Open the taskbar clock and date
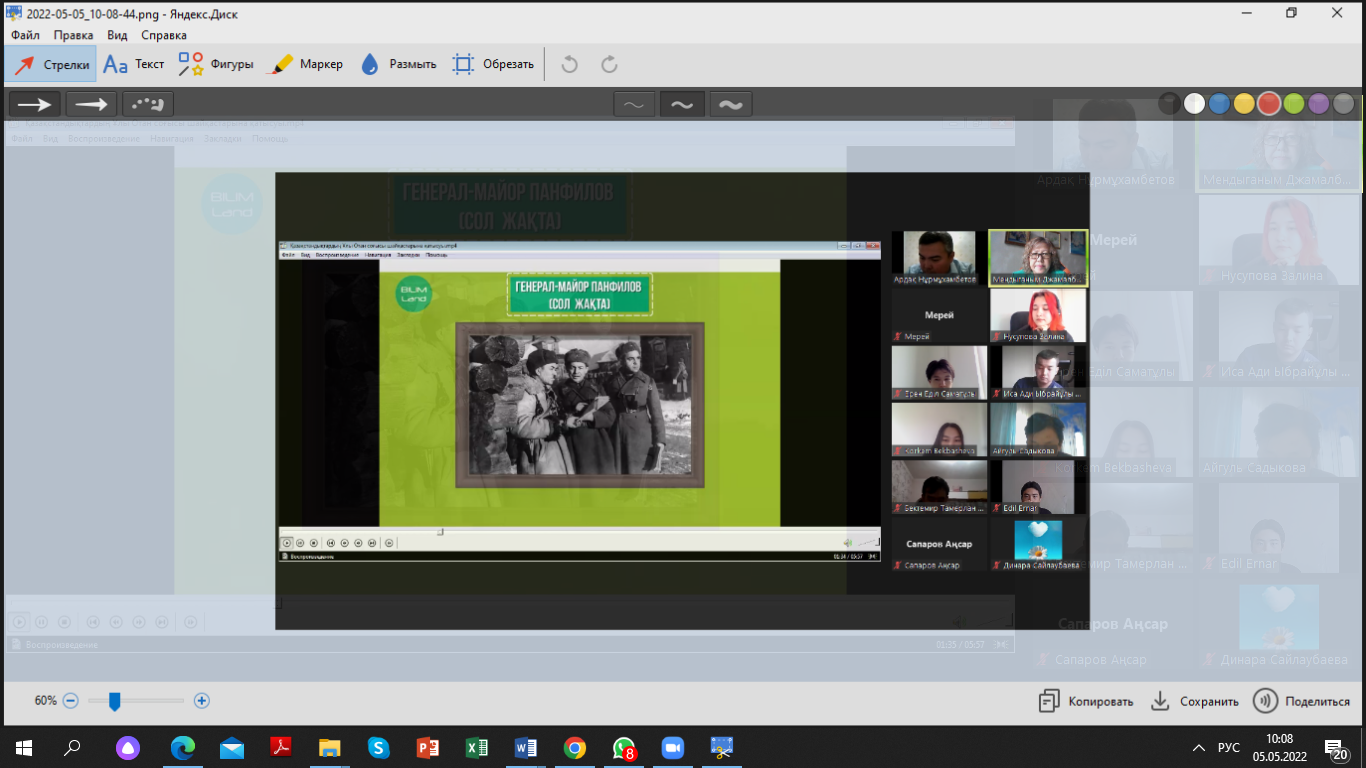 tap(1278, 747)
